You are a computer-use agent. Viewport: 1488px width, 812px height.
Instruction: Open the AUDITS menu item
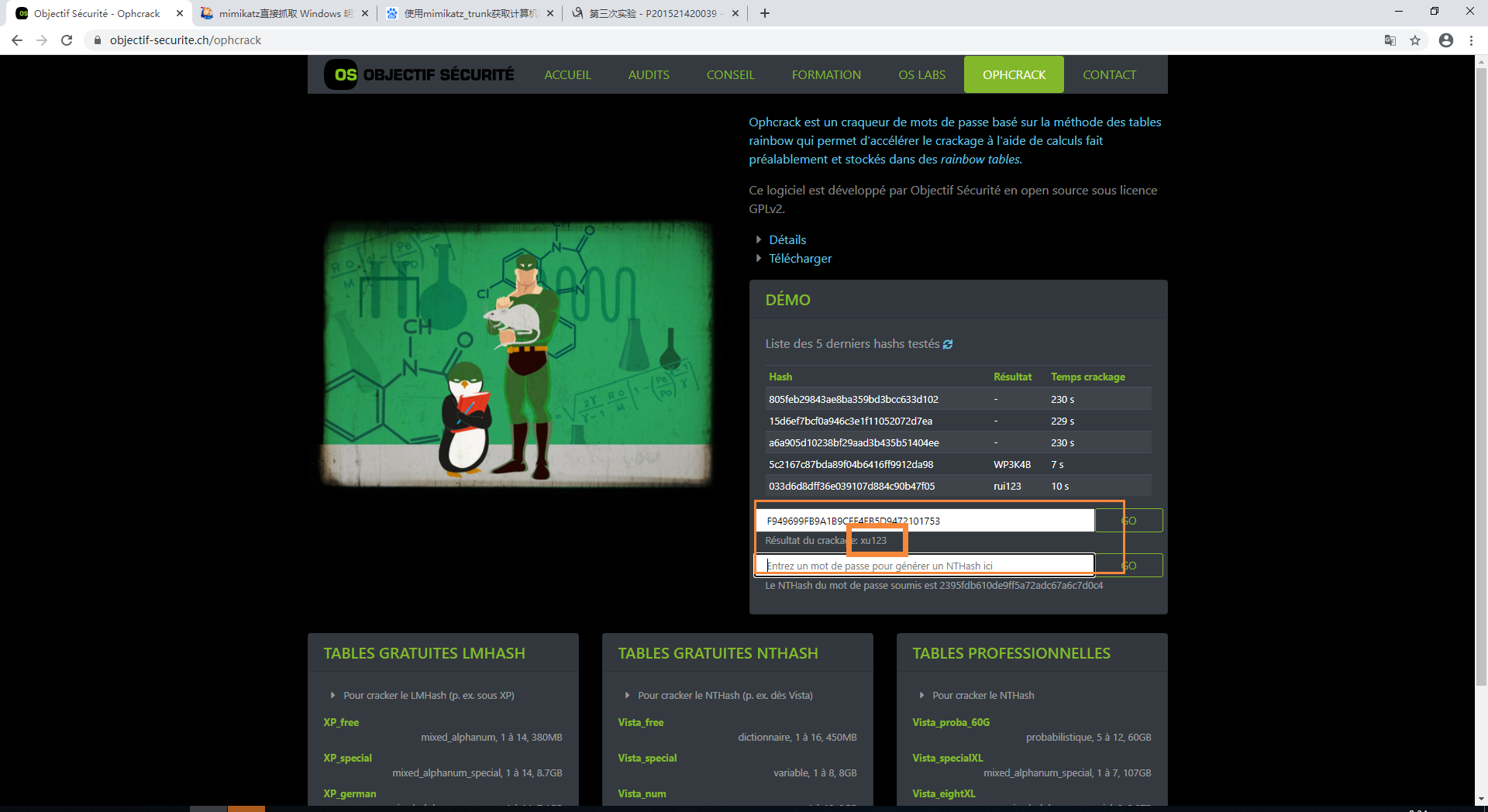pyautogui.click(x=649, y=75)
